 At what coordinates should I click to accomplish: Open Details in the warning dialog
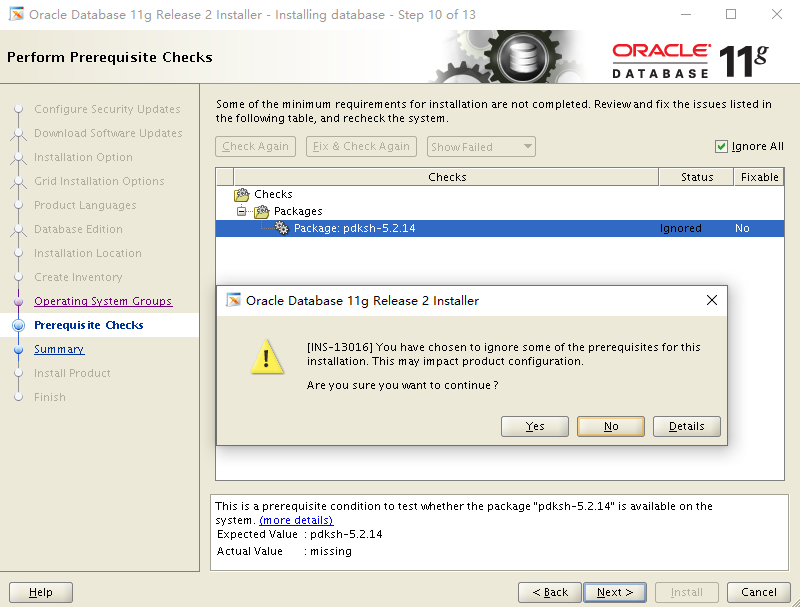tap(687, 426)
